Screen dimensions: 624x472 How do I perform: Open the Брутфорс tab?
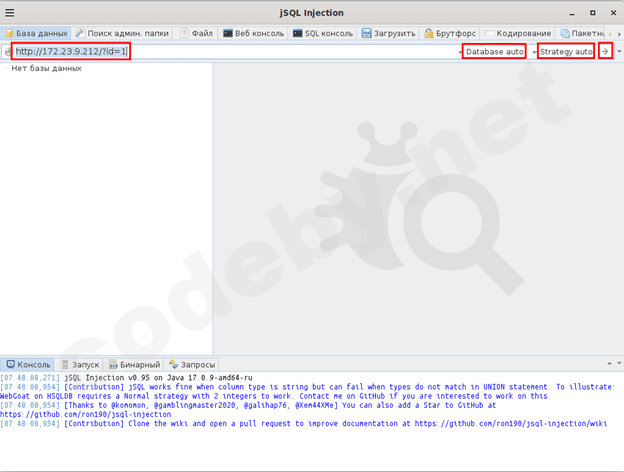pyautogui.click(x=450, y=33)
